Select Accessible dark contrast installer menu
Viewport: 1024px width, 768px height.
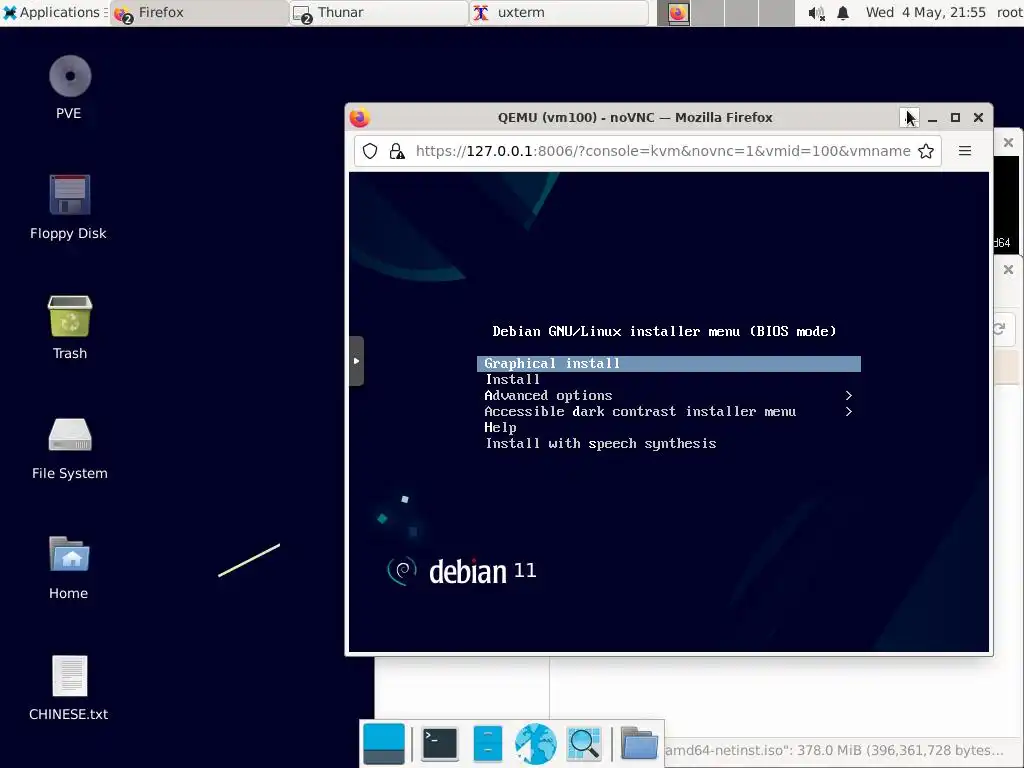coord(640,411)
